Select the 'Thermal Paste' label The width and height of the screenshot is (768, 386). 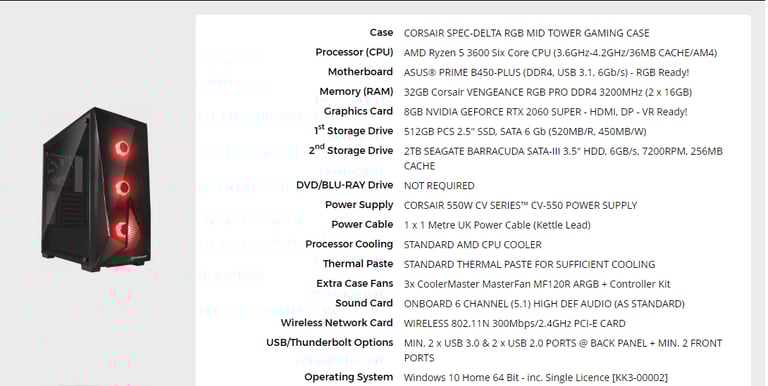pyautogui.click(x=358, y=264)
